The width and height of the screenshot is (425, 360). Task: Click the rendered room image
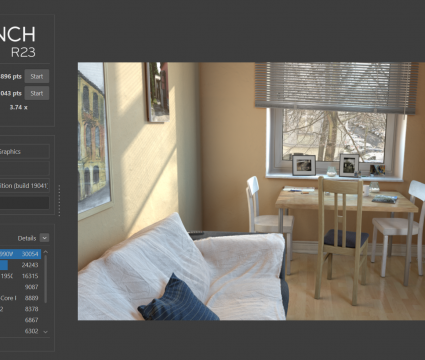(x=251, y=191)
